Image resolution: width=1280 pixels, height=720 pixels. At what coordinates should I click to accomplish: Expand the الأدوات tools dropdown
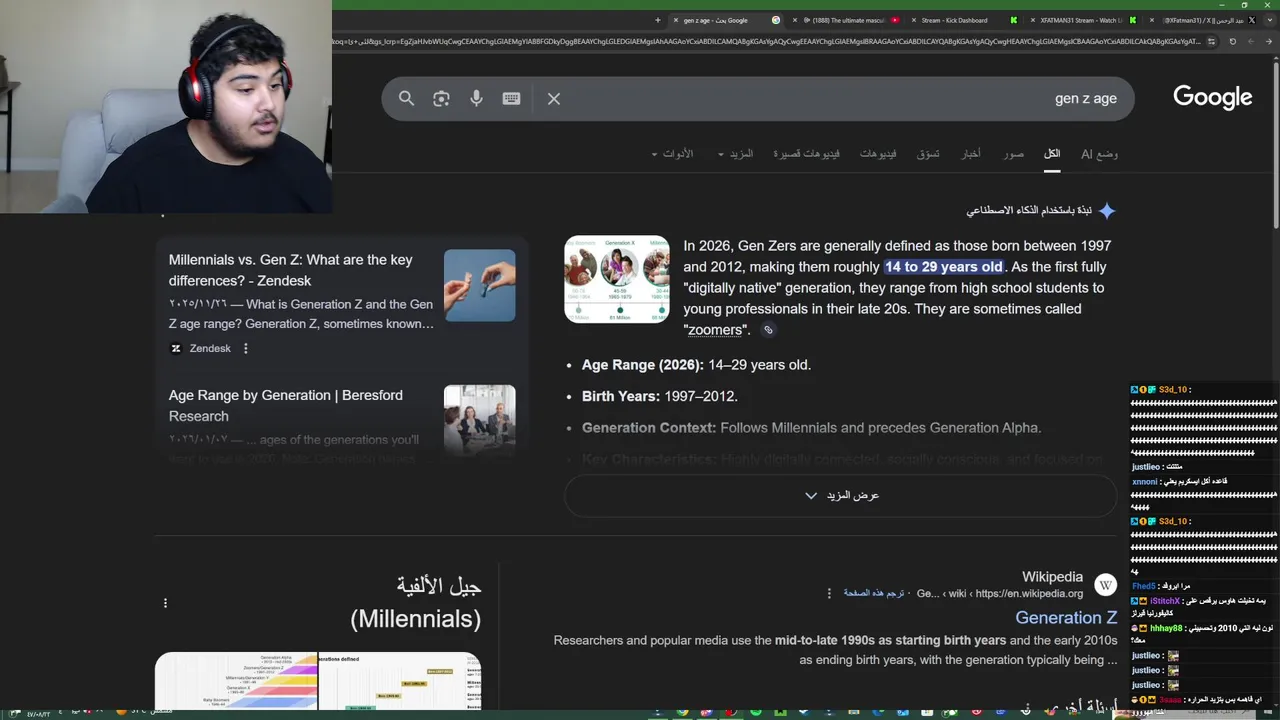(672, 154)
